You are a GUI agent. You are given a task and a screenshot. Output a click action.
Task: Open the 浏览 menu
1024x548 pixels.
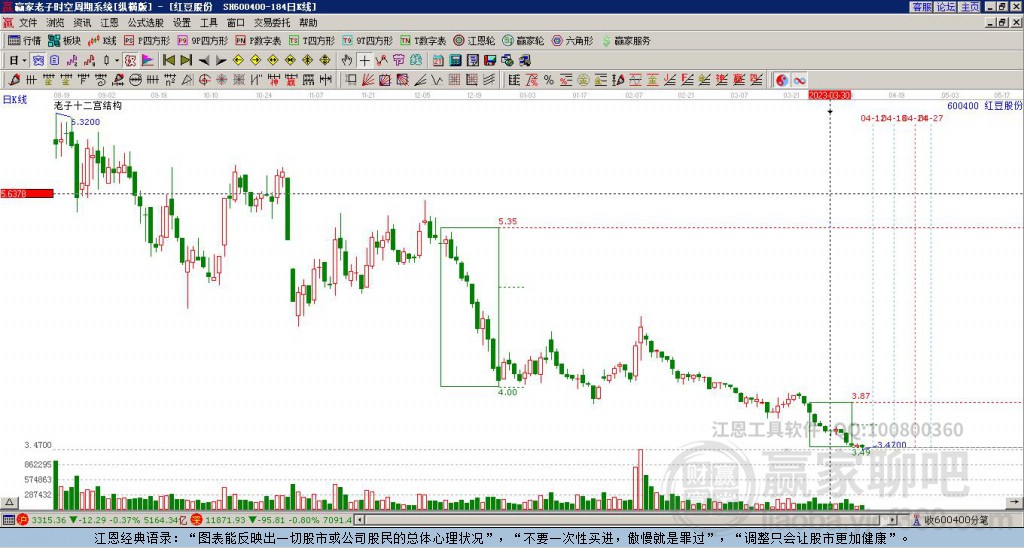pyautogui.click(x=55, y=23)
